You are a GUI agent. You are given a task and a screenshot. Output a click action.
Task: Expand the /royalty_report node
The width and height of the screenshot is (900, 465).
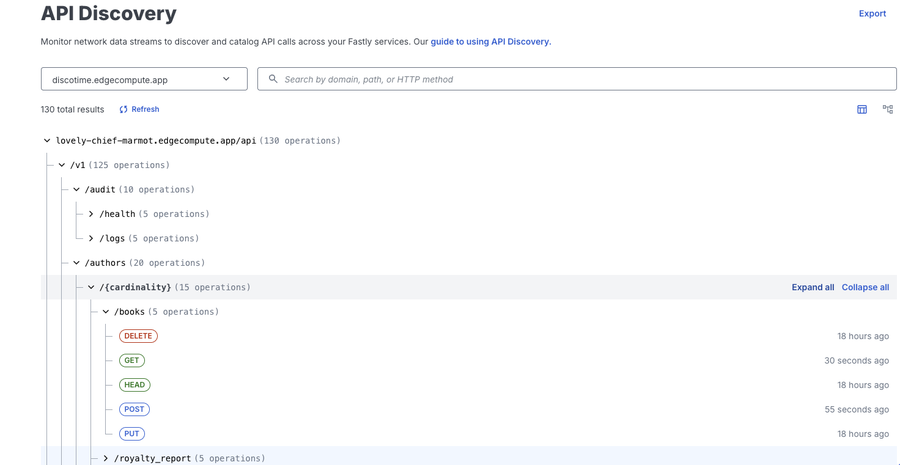tap(106, 459)
